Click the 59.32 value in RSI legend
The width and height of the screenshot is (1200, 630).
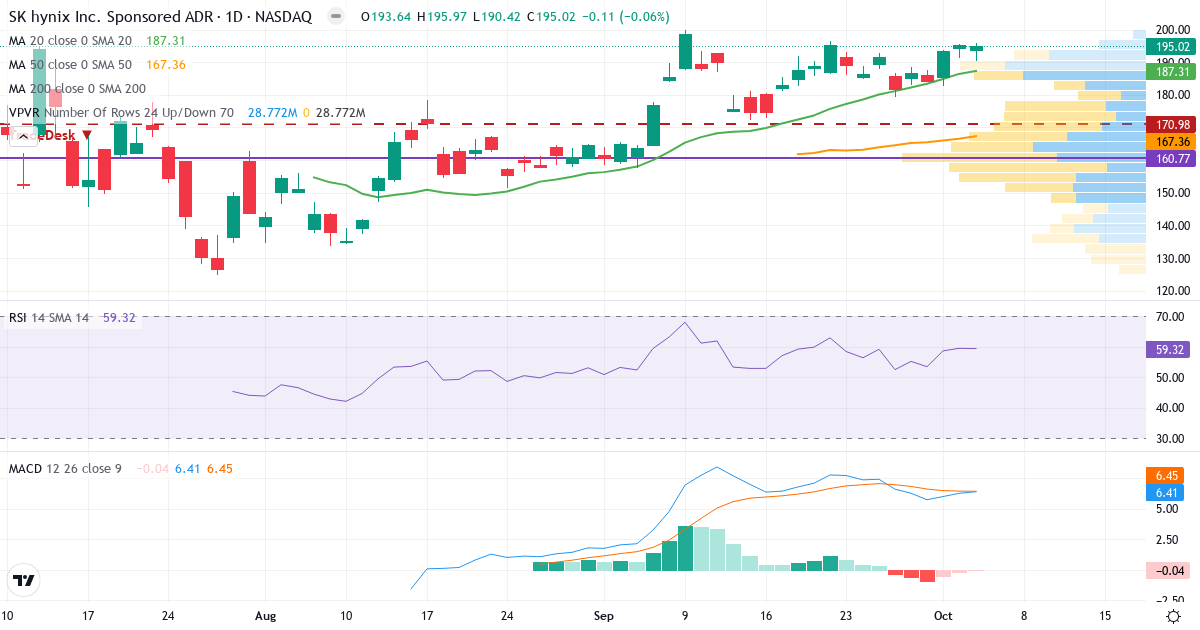point(119,317)
